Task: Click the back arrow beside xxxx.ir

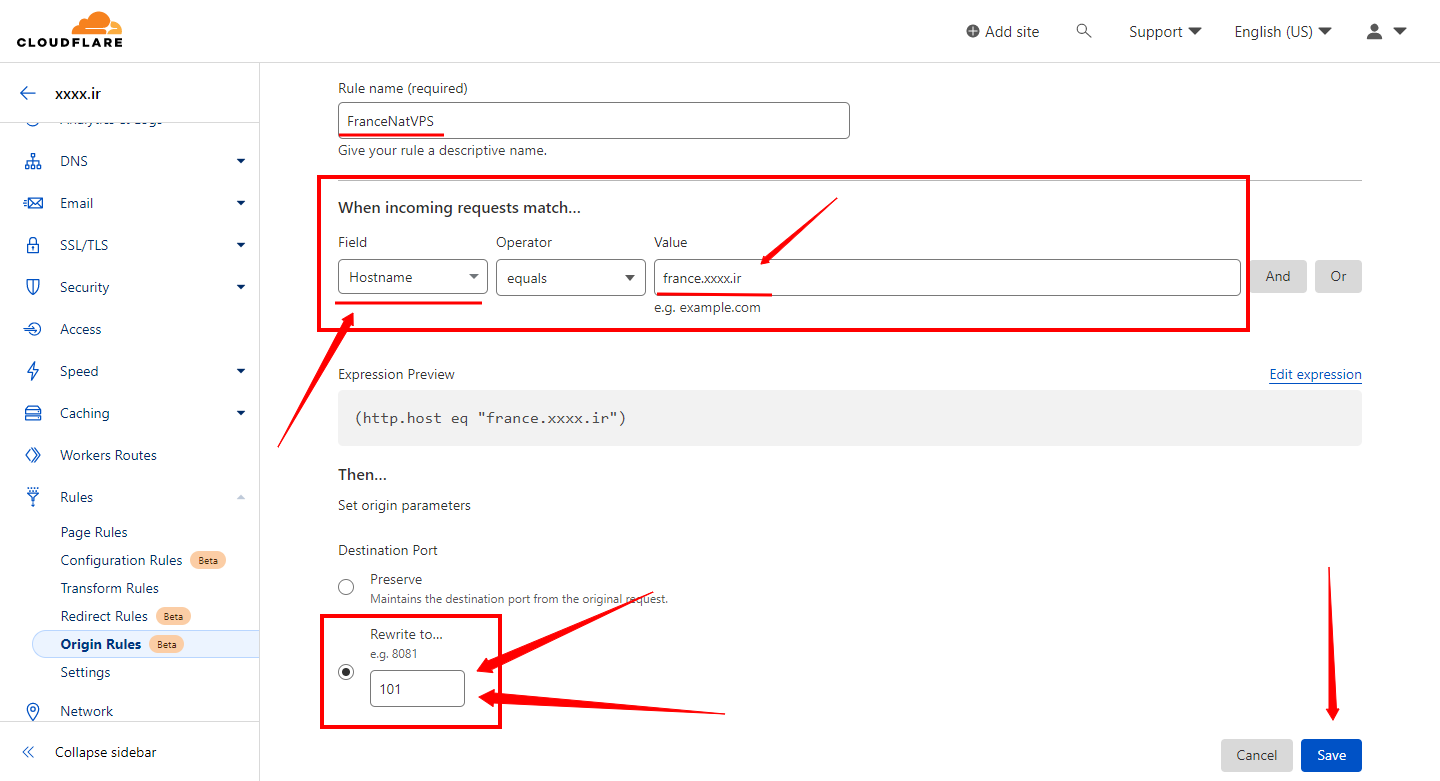Action: click(x=28, y=94)
